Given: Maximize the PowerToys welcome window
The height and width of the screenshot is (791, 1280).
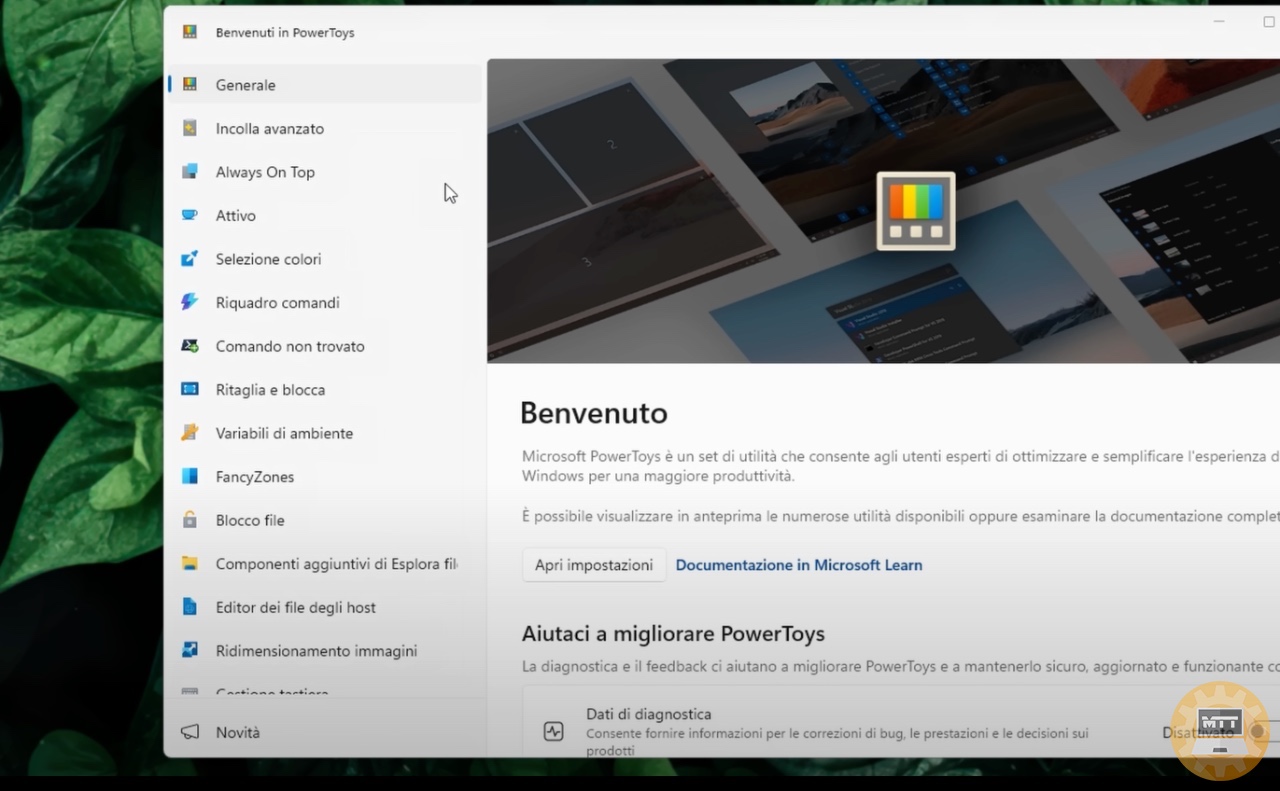Looking at the screenshot, I should [1269, 21].
